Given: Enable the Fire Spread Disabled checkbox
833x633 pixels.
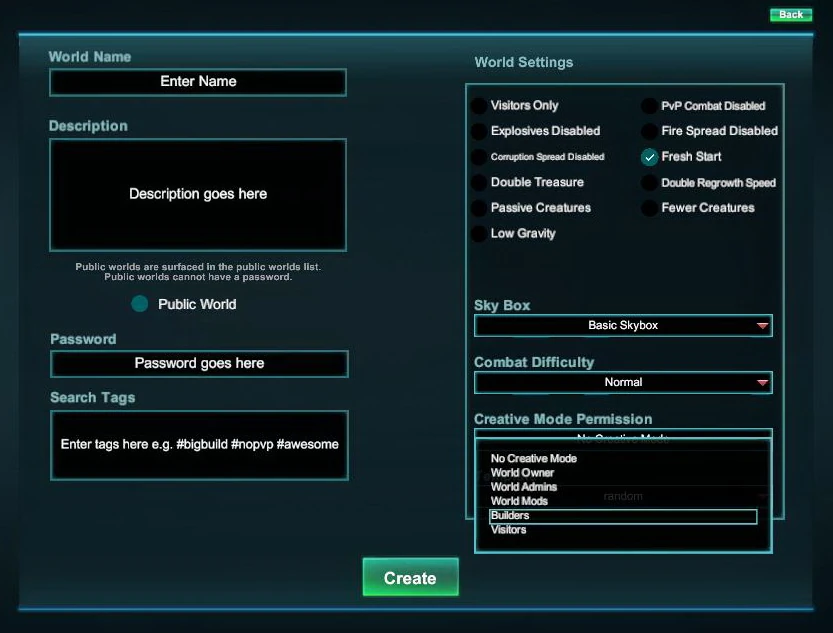Looking at the screenshot, I should pyautogui.click(x=649, y=131).
